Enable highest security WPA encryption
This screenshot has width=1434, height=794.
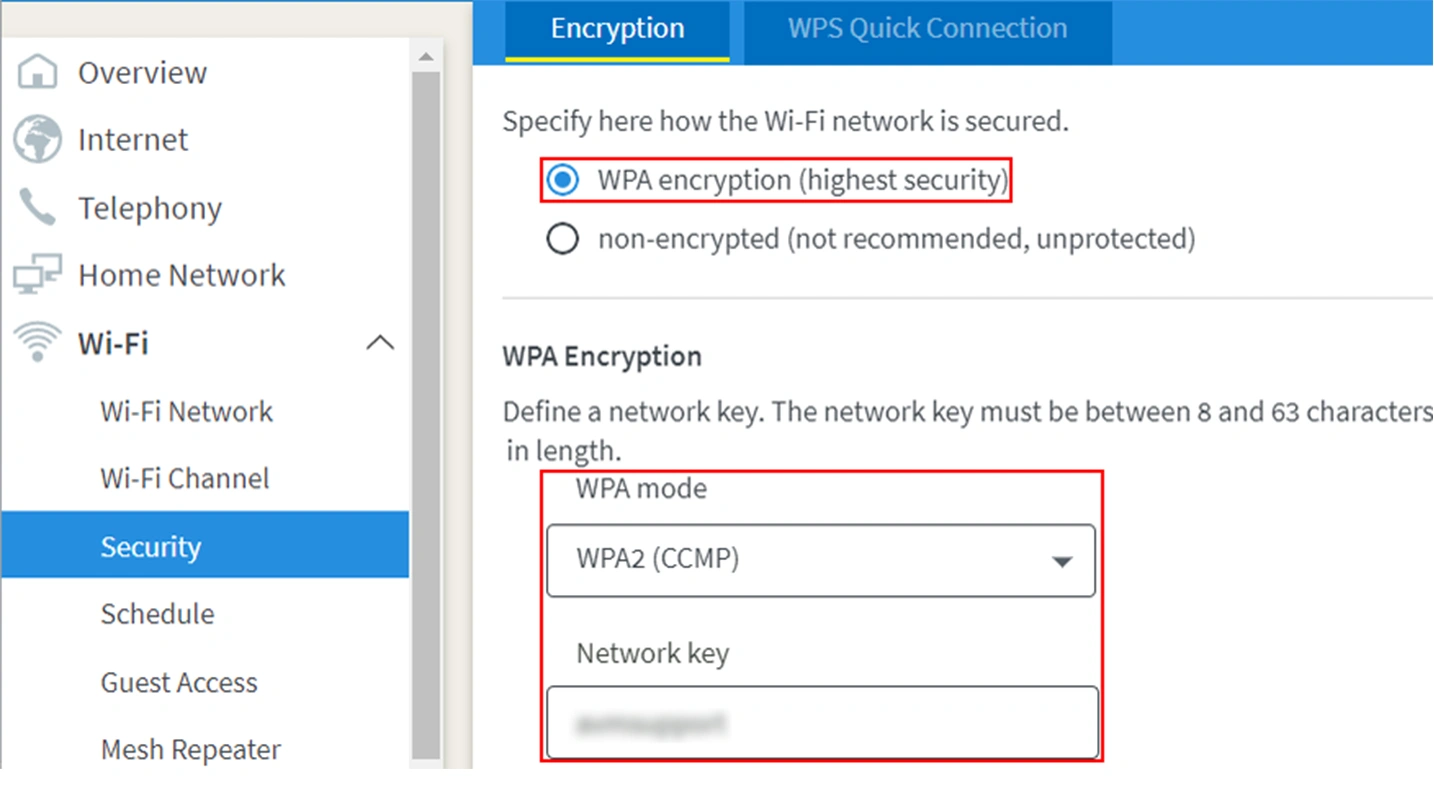pyautogui.click(x=563, y=180)
